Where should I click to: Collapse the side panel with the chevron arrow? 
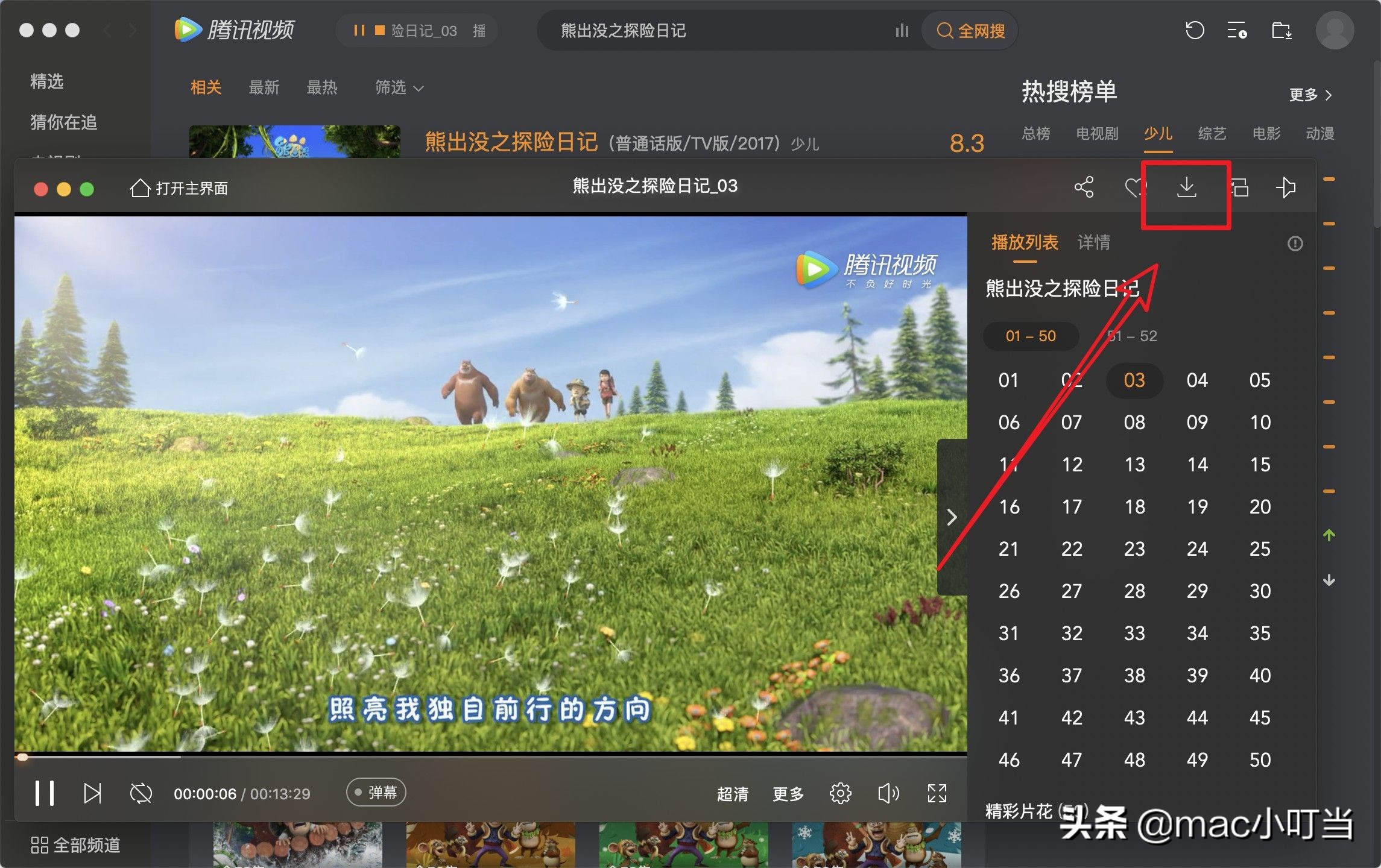(x=952, y=517)
